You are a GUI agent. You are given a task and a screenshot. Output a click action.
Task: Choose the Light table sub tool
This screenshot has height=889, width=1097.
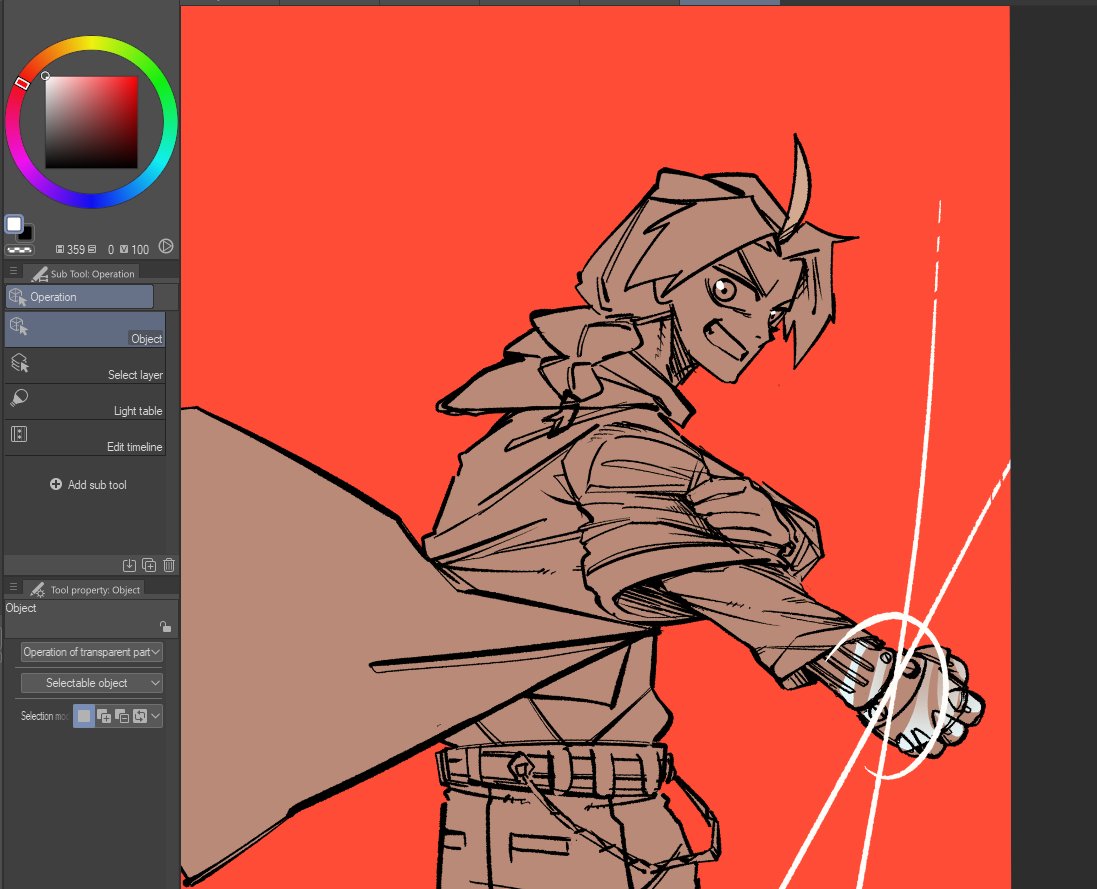tap(85, 402)
